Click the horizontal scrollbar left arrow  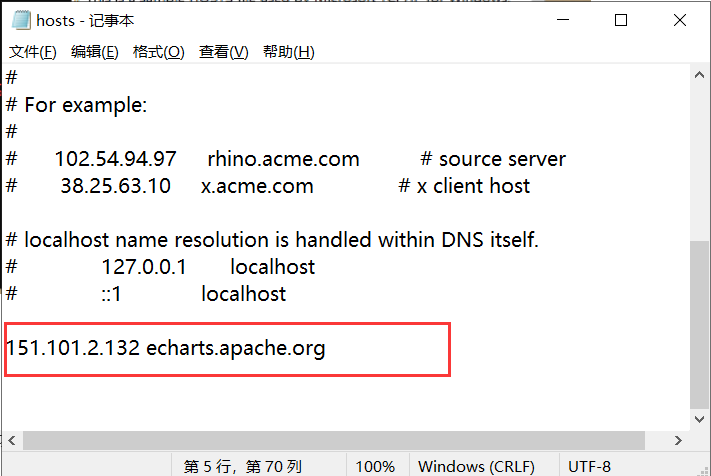[12, 440]
